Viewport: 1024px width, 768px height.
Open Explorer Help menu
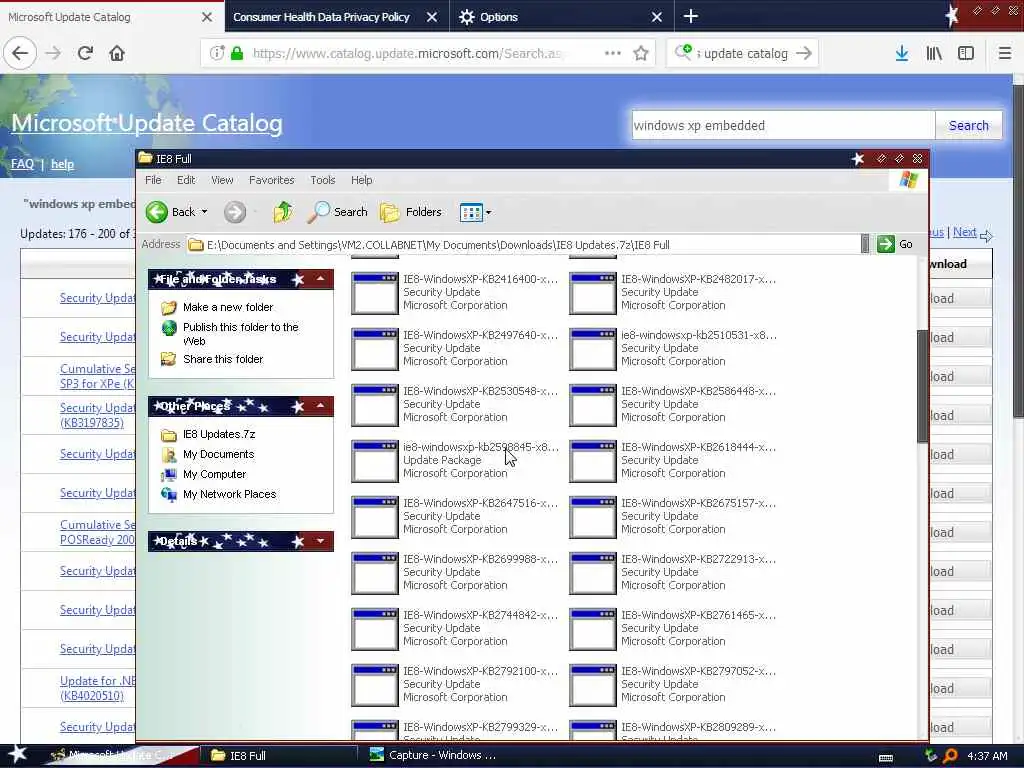(x=361, y=180)
